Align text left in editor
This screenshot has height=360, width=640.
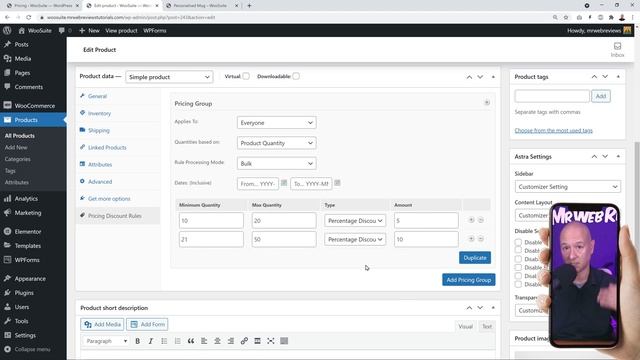204,341
